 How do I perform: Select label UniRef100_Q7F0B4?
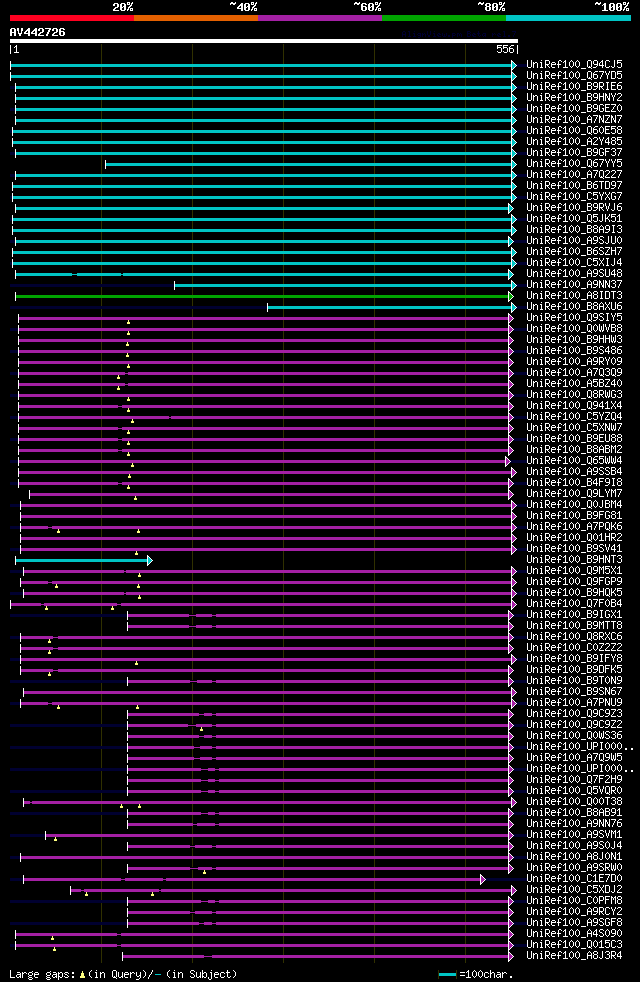point(574,604)
